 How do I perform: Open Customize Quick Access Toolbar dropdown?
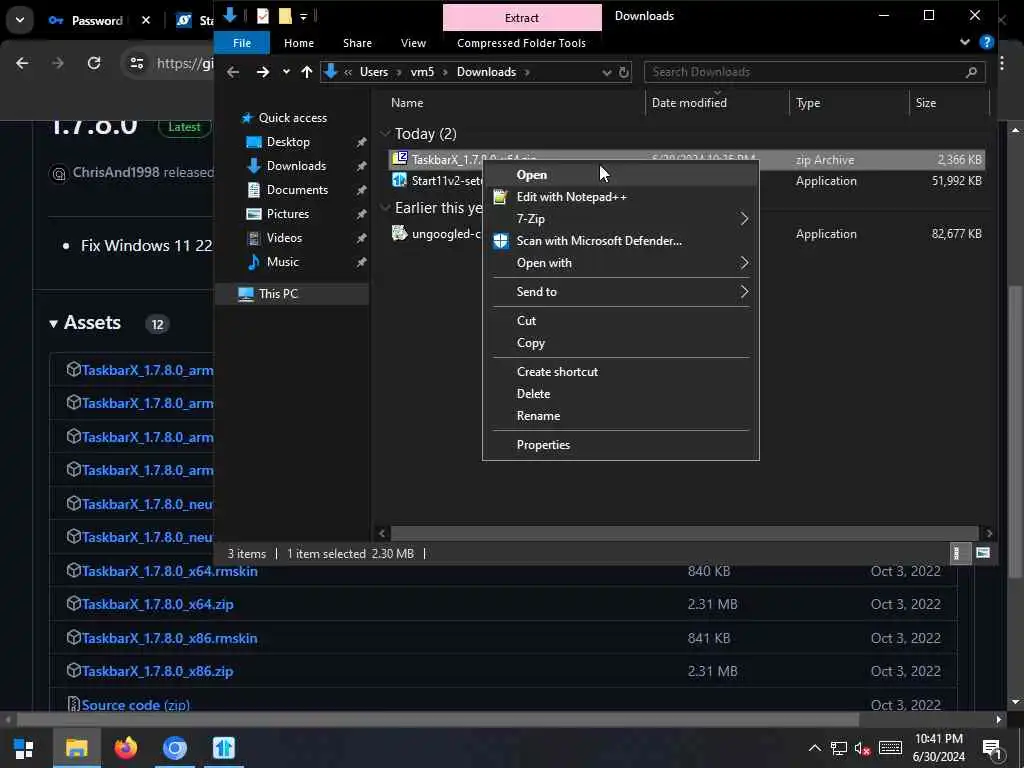[x=304, y=16]
